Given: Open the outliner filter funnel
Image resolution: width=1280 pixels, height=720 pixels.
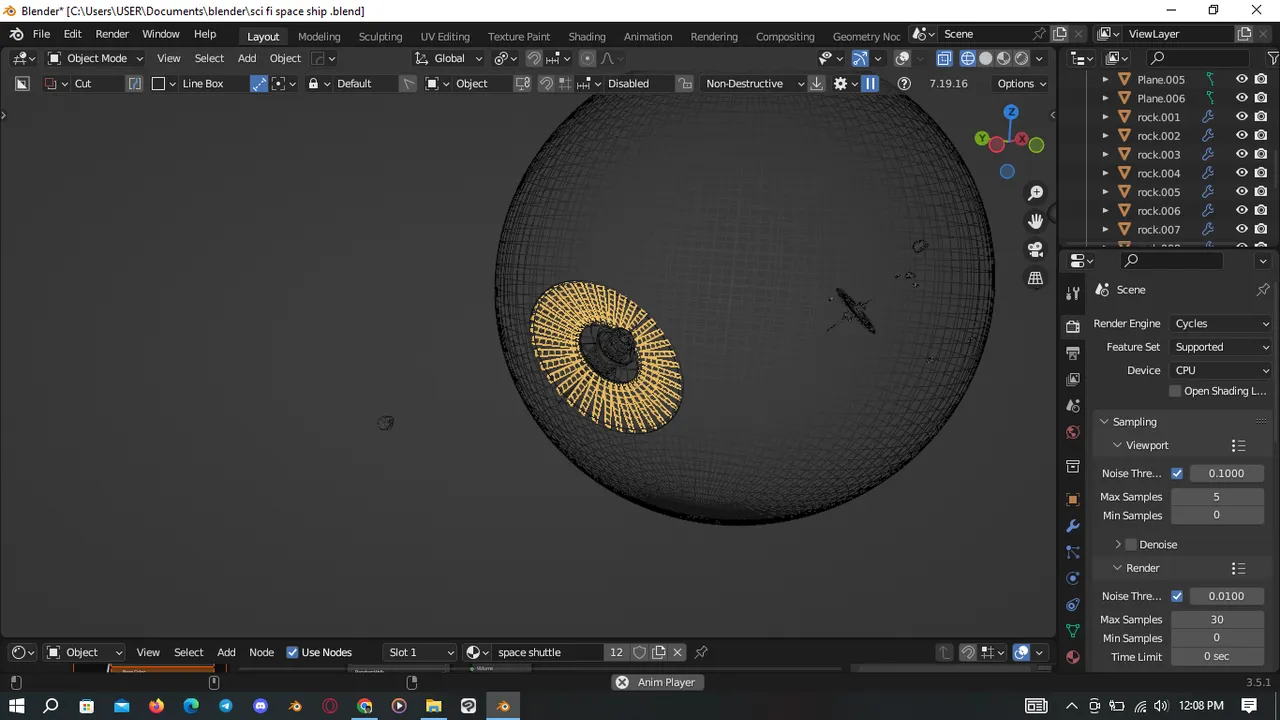Looking at the screenshot, I should click(1273, 58).
